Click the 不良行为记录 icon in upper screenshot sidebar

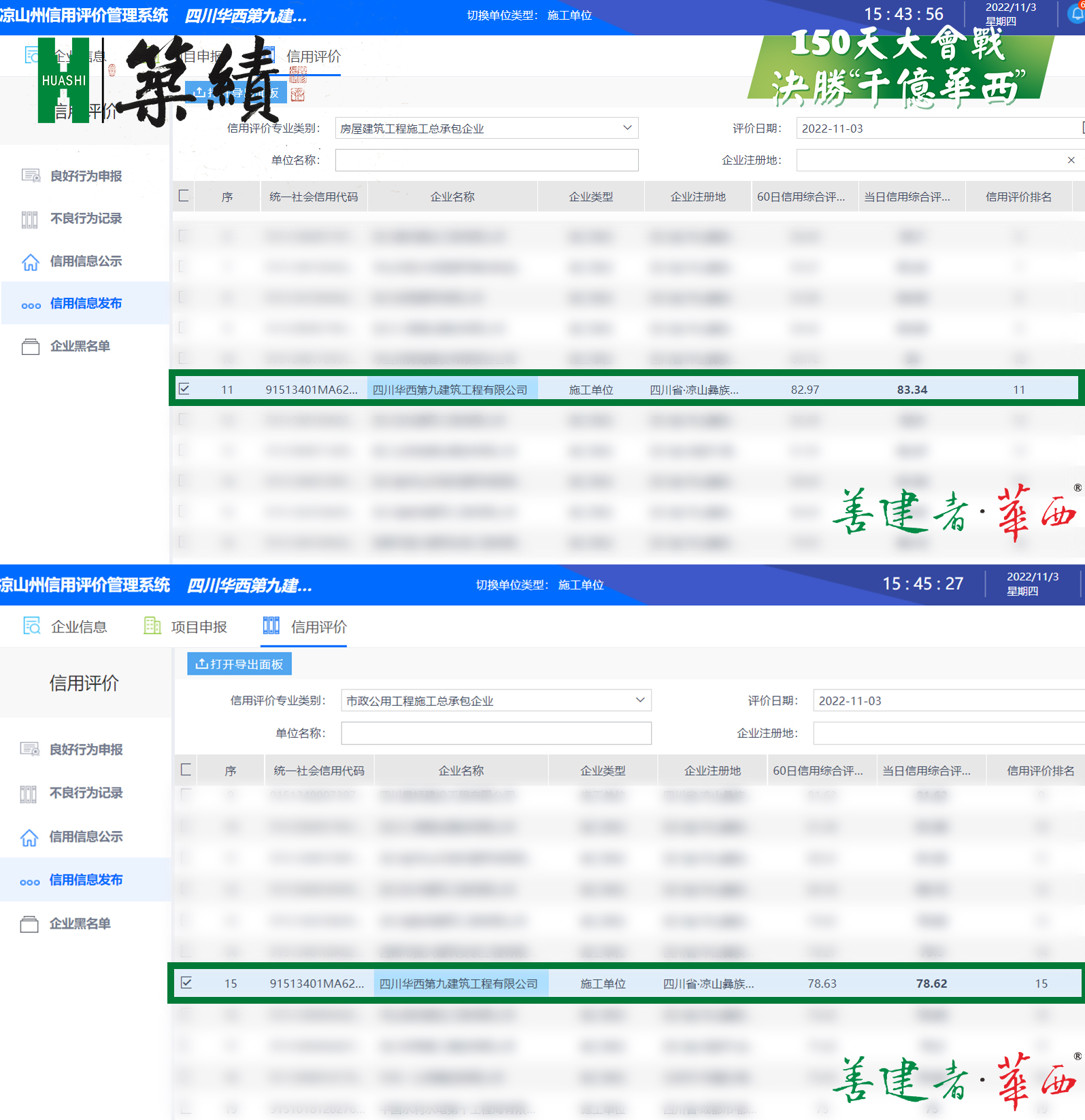29,219
